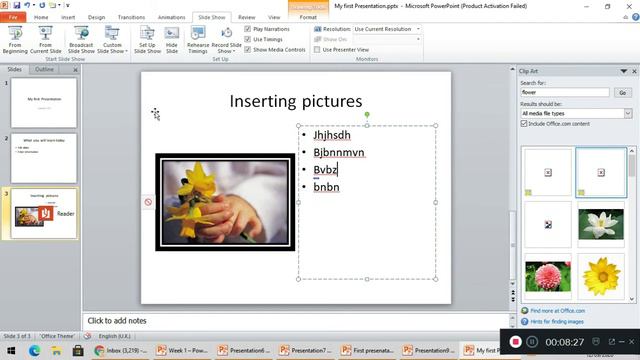Enable Use Presenter View checkbox
640x360 pixels.
(x=317, y=49)
